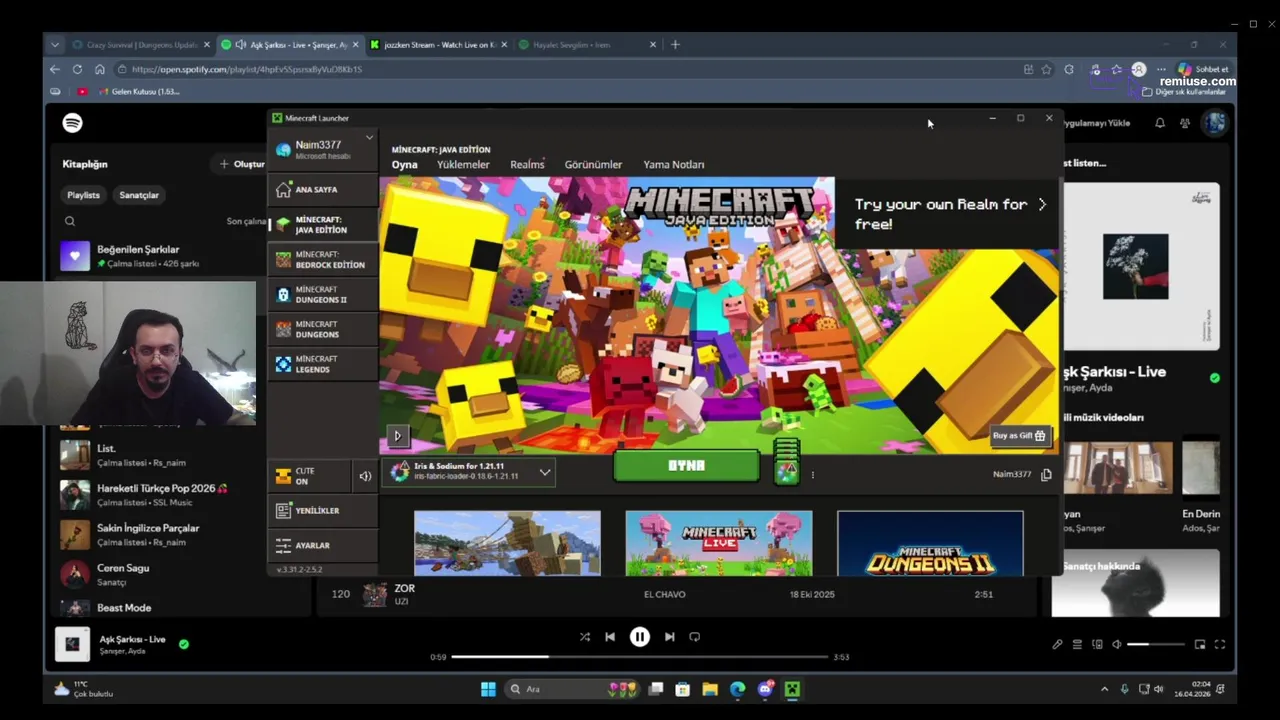Open Beğenilen Şarkılar playlist
Image resolution: width=1280 pixels, height=720 pixels.
click(160, 256)
